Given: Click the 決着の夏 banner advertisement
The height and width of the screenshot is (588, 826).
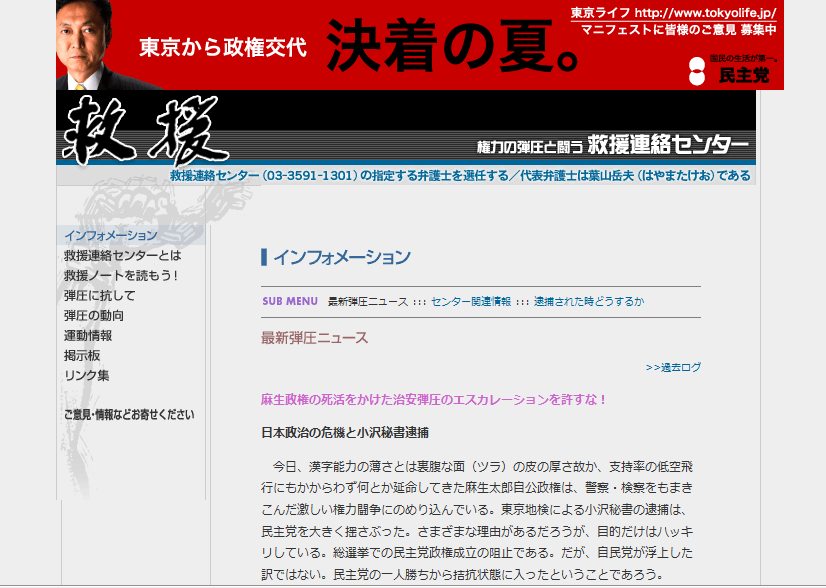Looking at the screenshot, I should point(420,45).
